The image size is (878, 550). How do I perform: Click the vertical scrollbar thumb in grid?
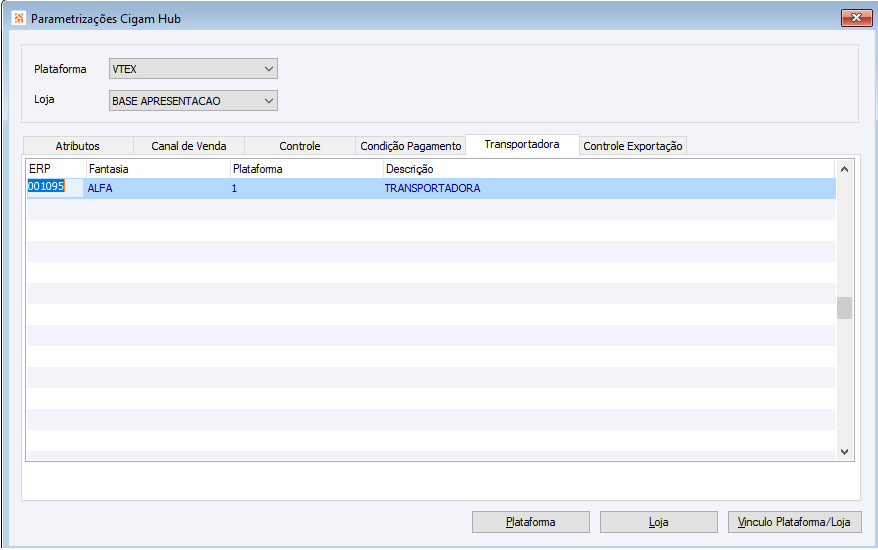point(844,307)
